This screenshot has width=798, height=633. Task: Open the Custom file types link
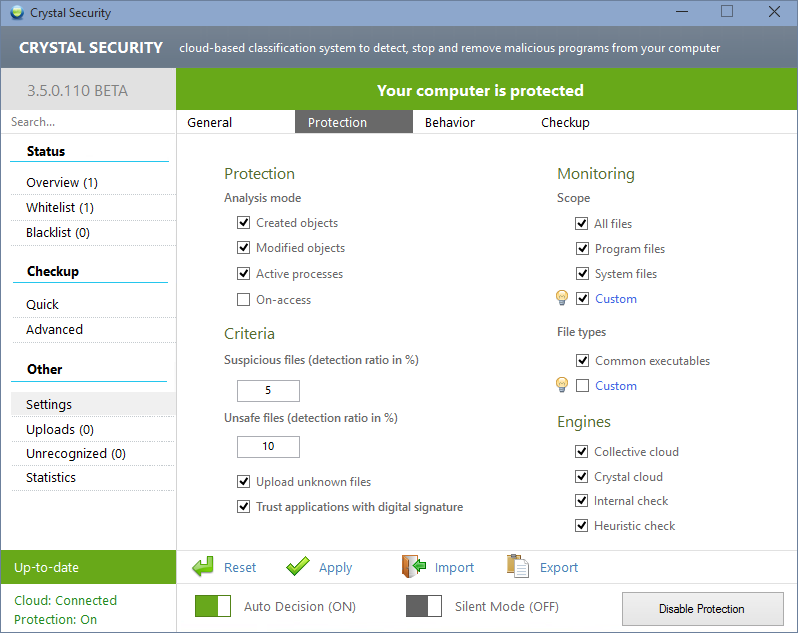615,386
